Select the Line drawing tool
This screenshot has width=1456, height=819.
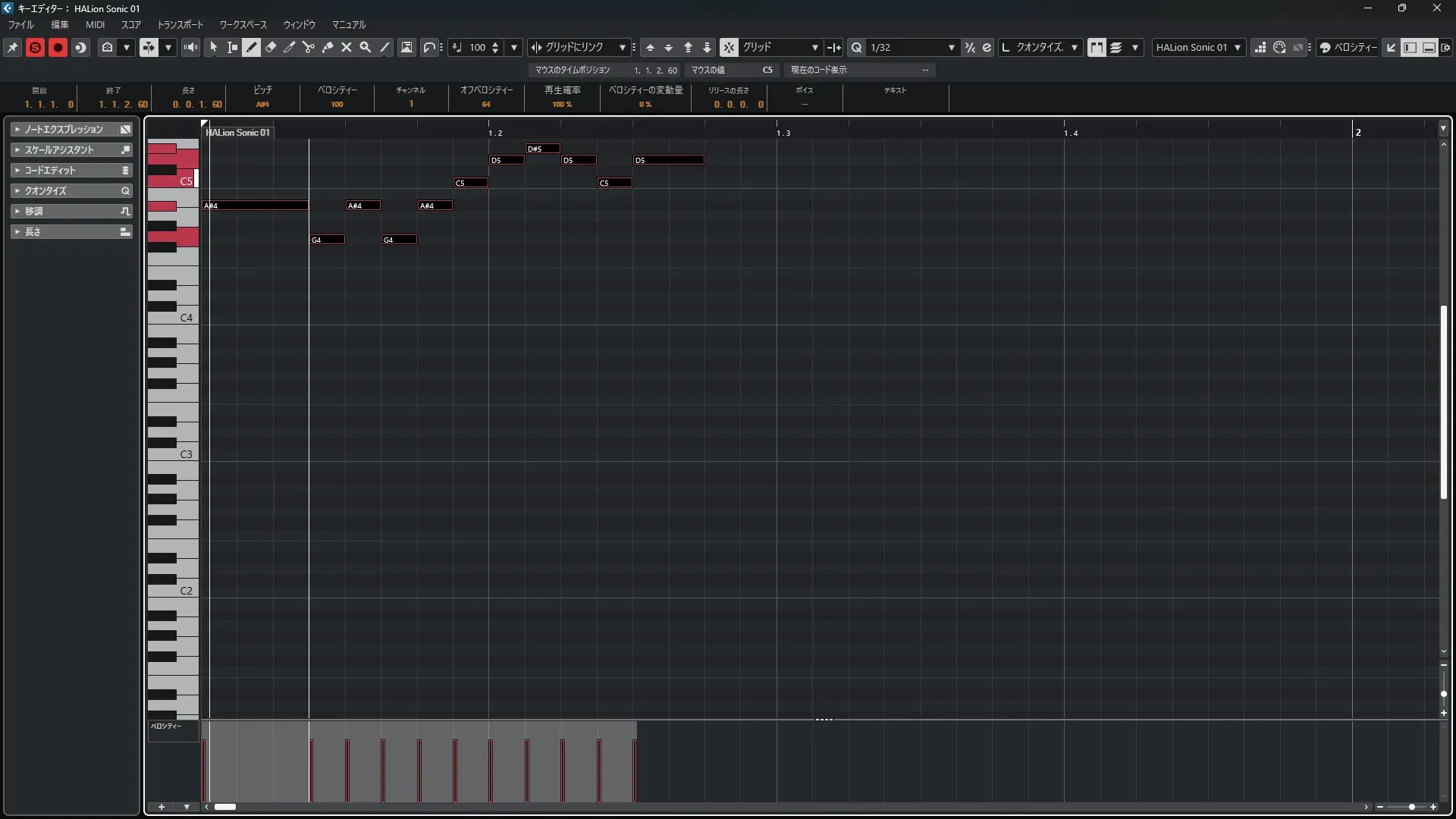pos(384,47)
